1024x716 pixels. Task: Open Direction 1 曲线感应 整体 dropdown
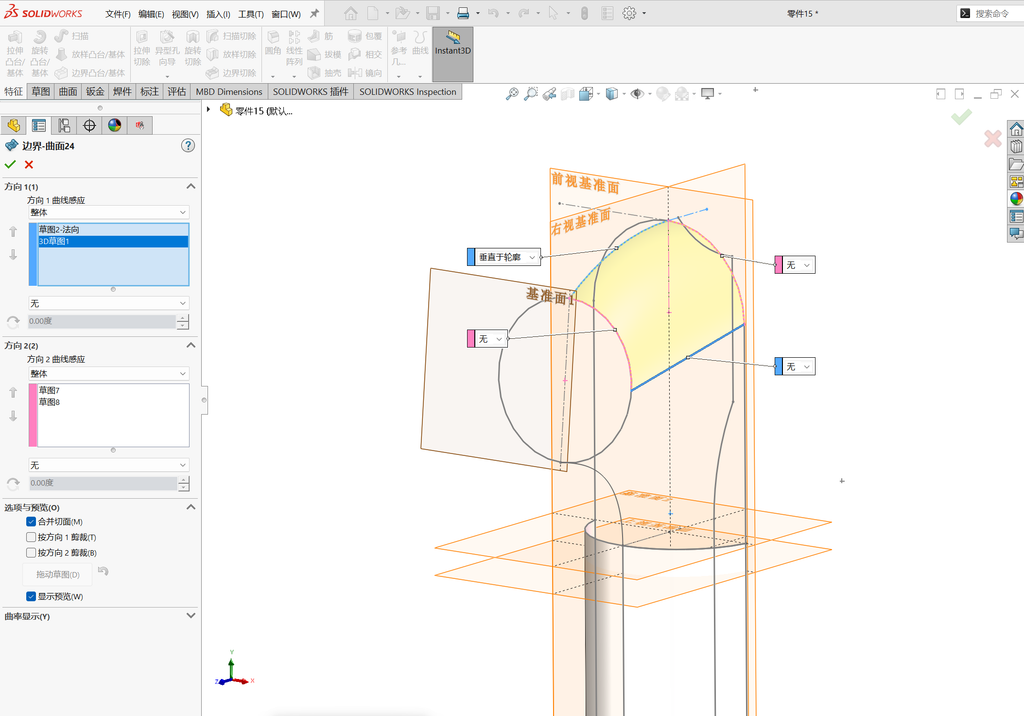[x=108, y=212]
